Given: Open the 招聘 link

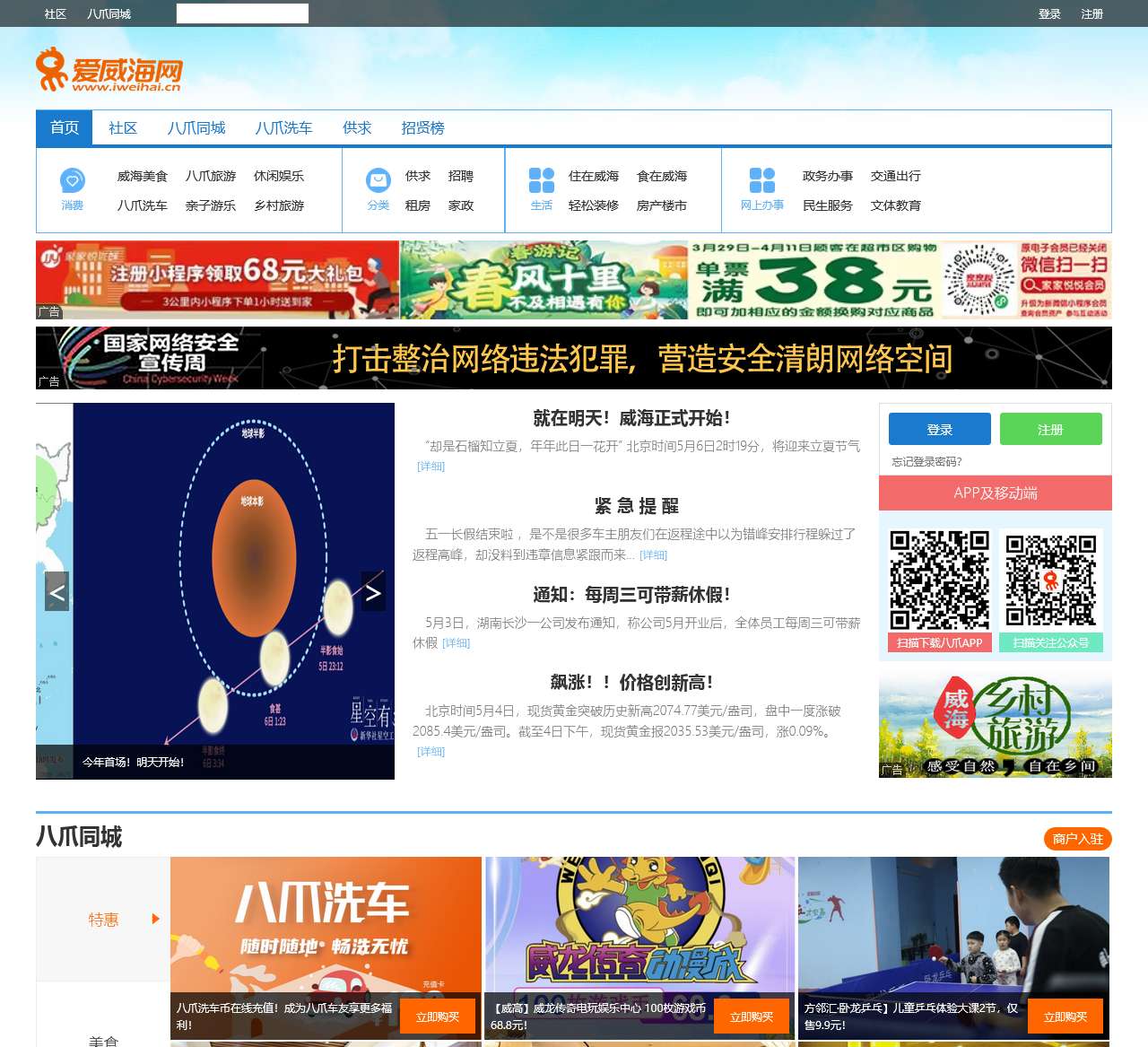Looking at the screenshot, I should click(461, 176).
